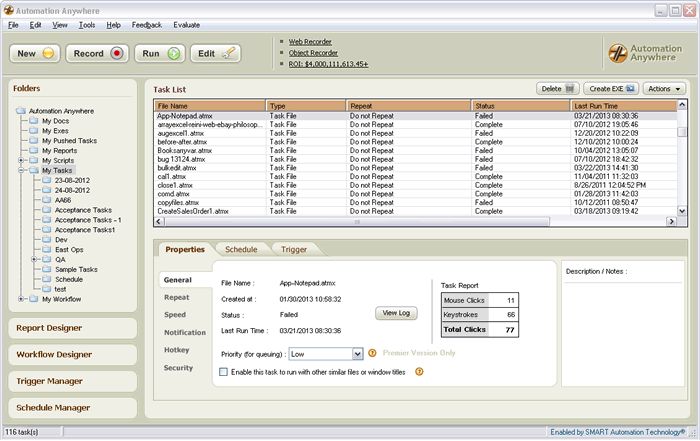Enable task to run with similar files checkbox
The image size is (700, 441).
coord(223,372)
